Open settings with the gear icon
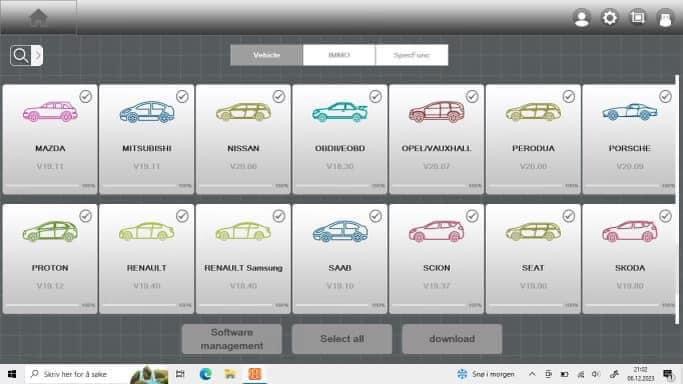The image size is (683, 384). [609, 18]
